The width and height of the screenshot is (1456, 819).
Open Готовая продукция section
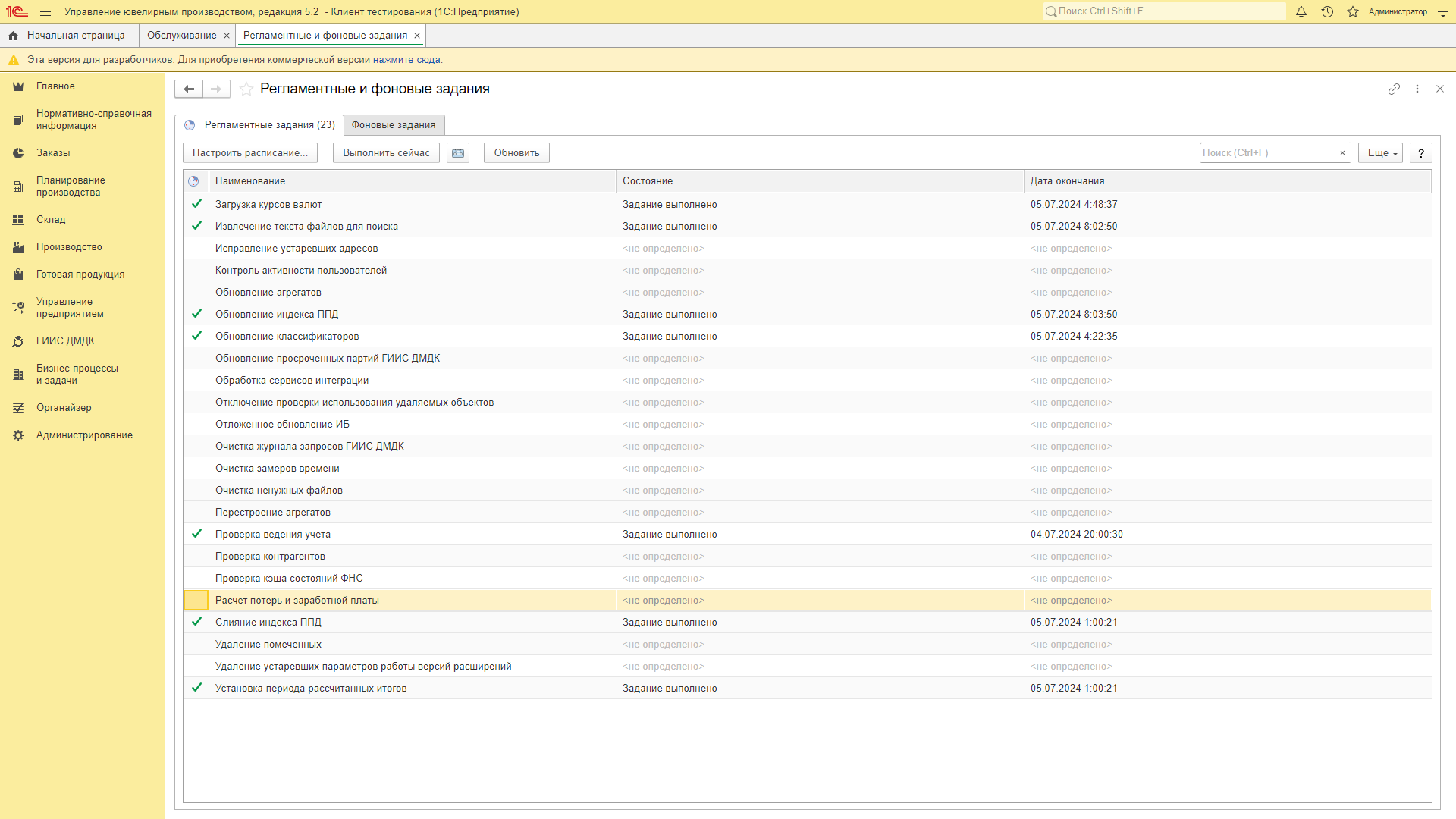coord(82,275)
